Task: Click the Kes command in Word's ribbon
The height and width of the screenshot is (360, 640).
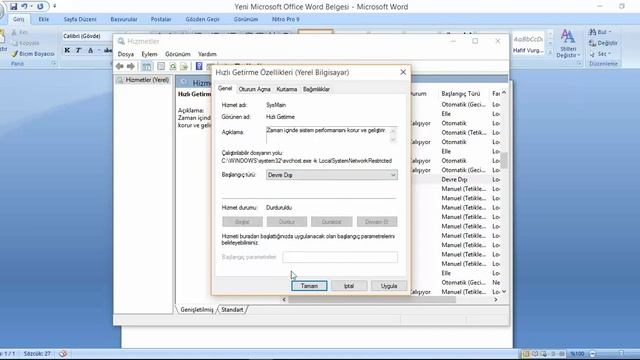Action: (20, 32)
